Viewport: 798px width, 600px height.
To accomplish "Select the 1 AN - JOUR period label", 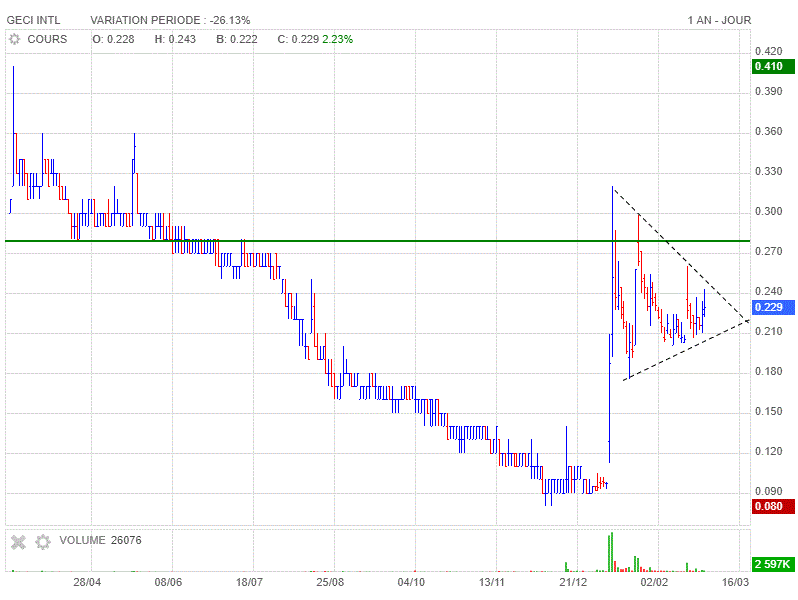I will point(719,20).
